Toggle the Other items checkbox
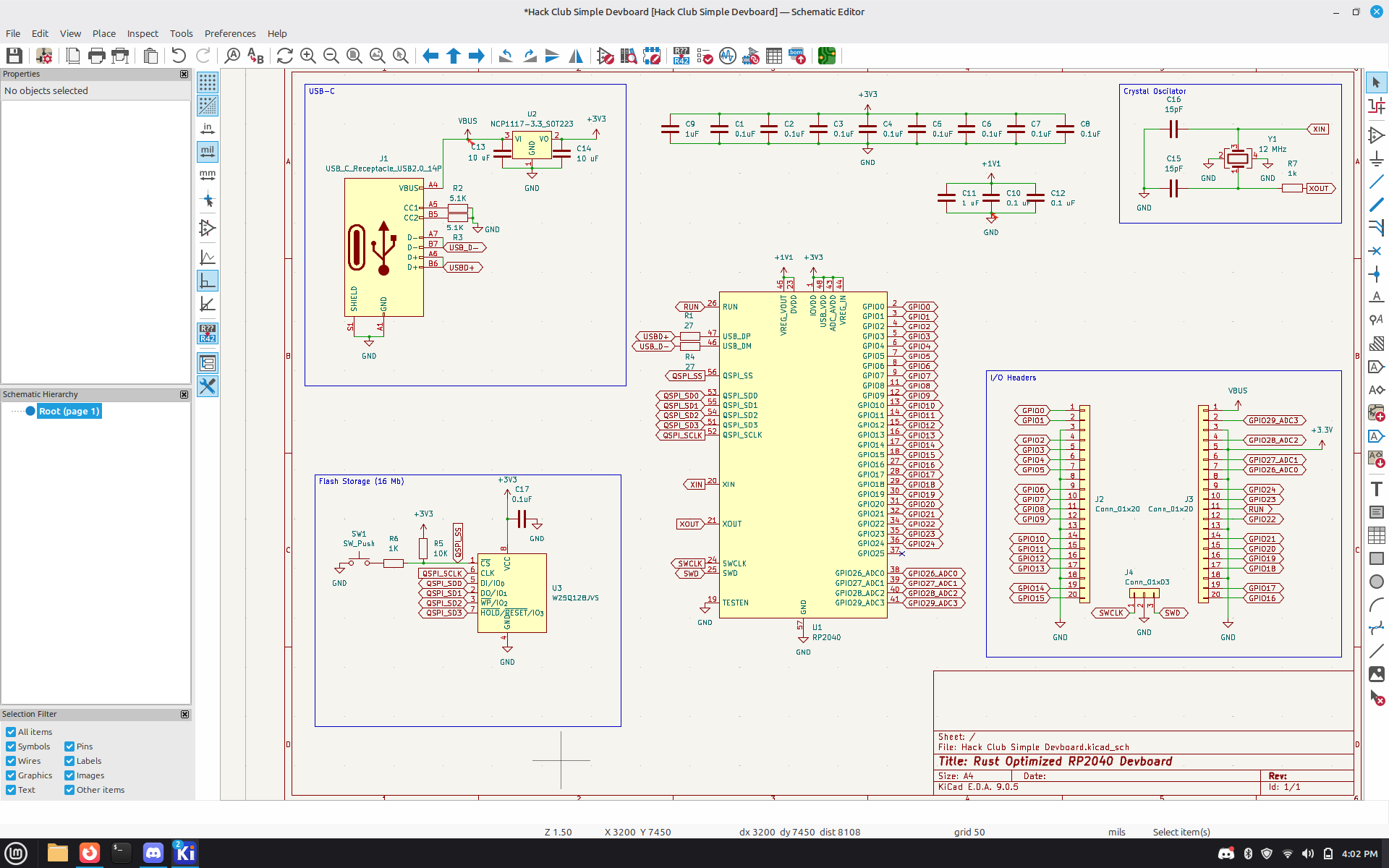The width and height of the screenshot is (1389, 868). coord(69,790)
